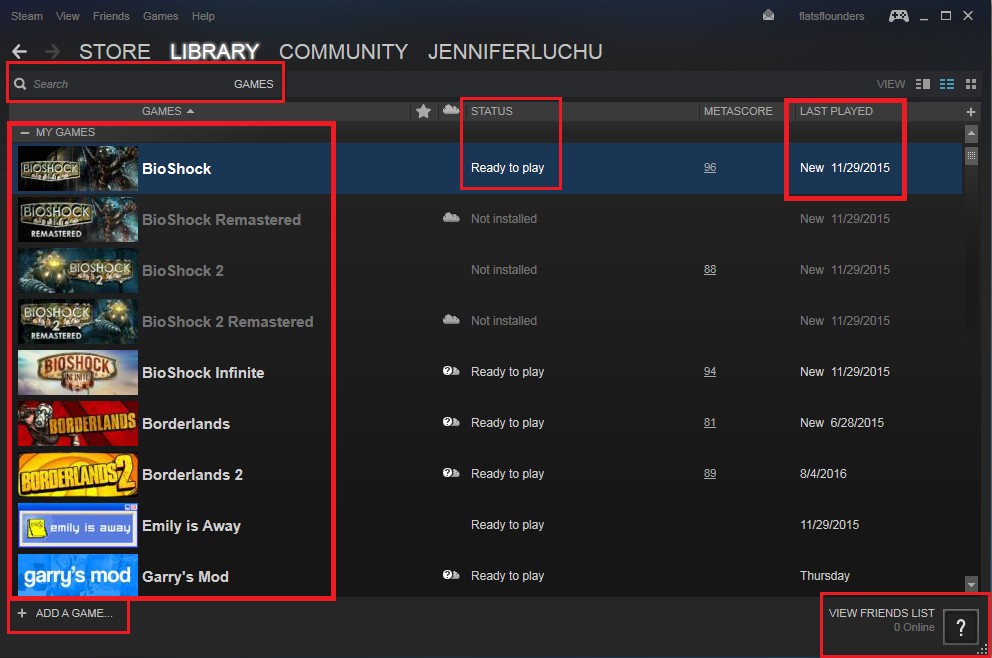Open BioShock metascore 96 link
The image size is (992, 658).
click(710, 168)
